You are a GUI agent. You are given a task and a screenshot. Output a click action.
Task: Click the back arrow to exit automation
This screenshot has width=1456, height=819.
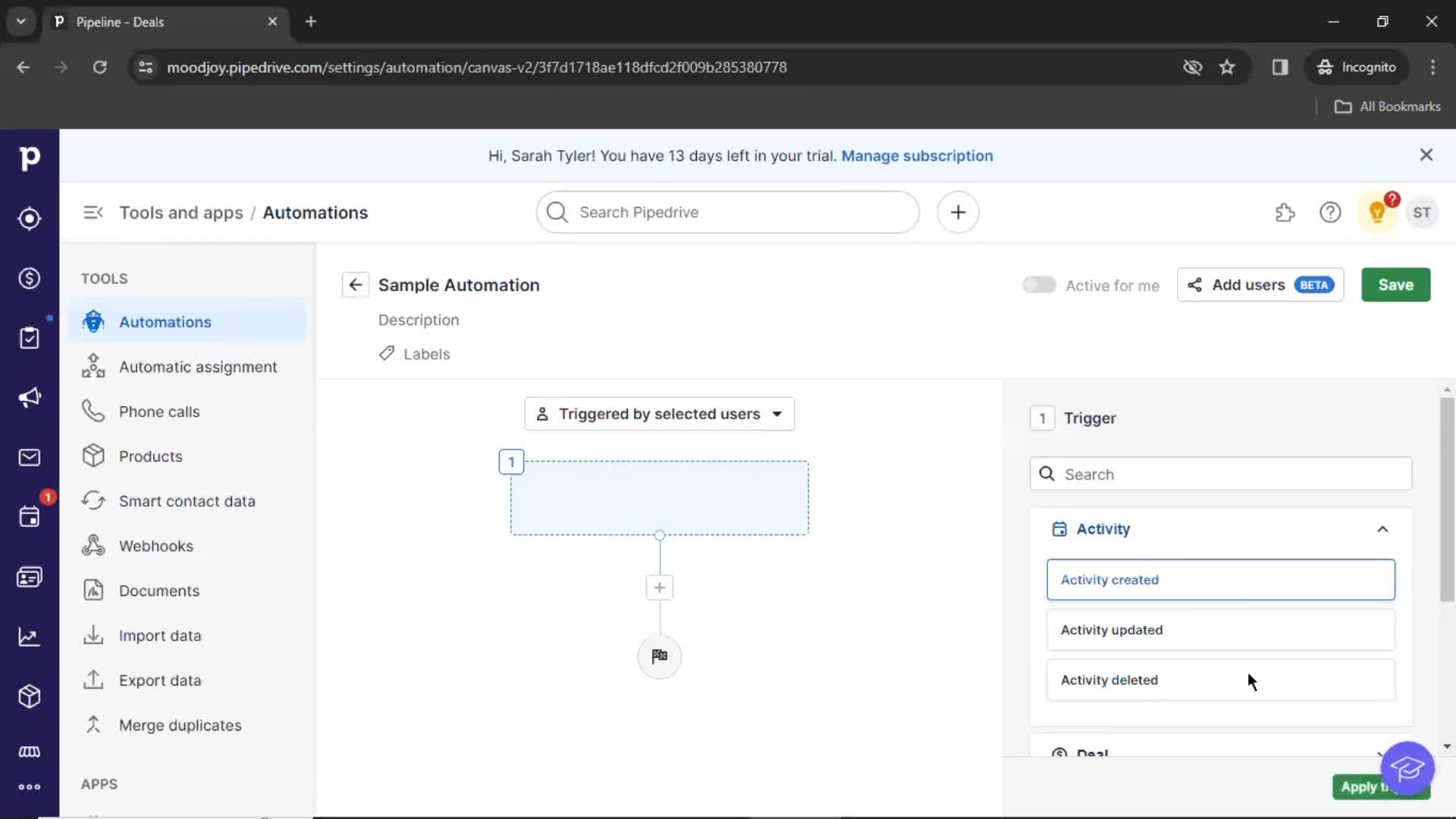click(355, 284)
